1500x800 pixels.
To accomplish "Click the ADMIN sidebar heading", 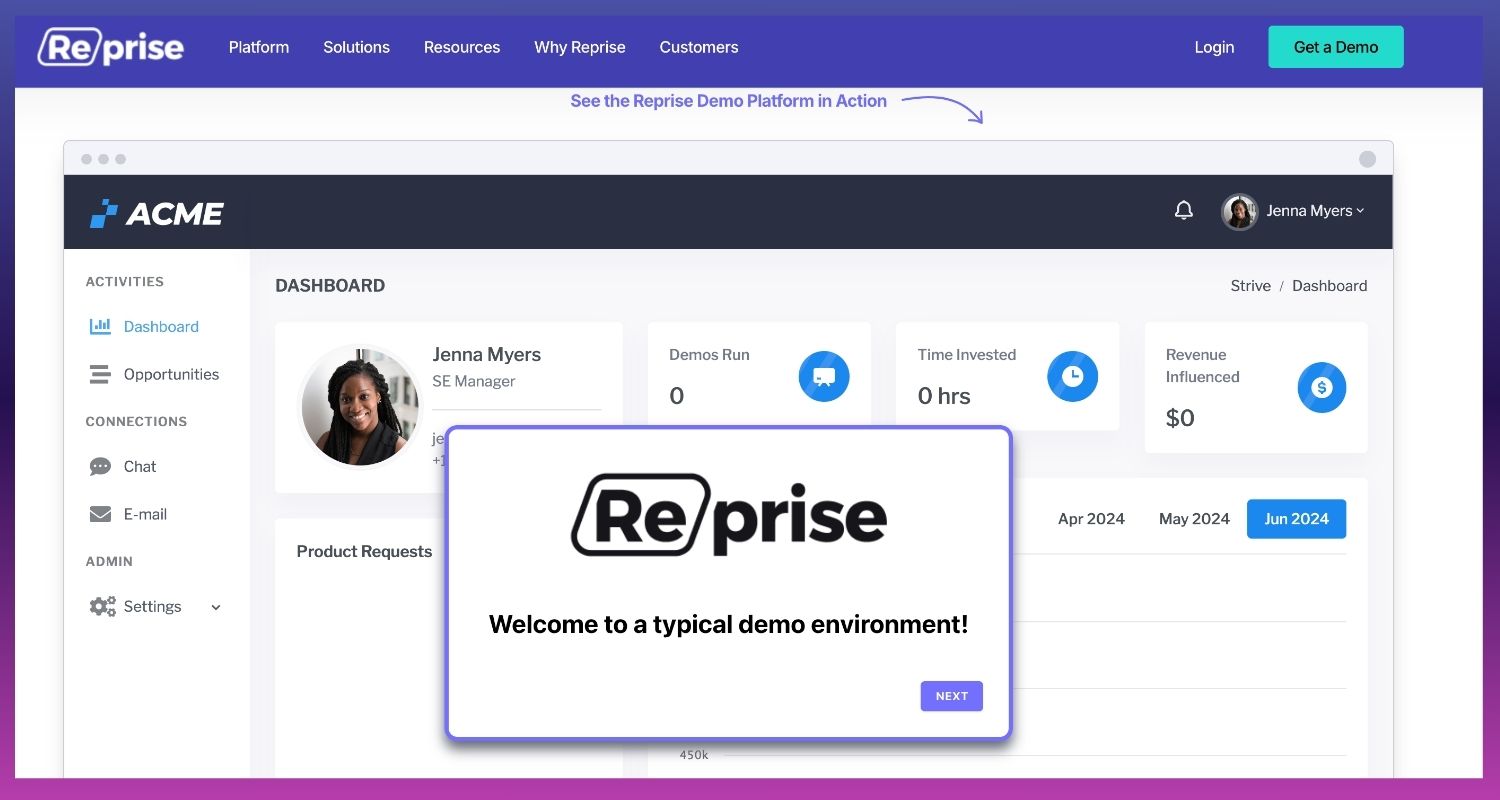I will [109, 562].
